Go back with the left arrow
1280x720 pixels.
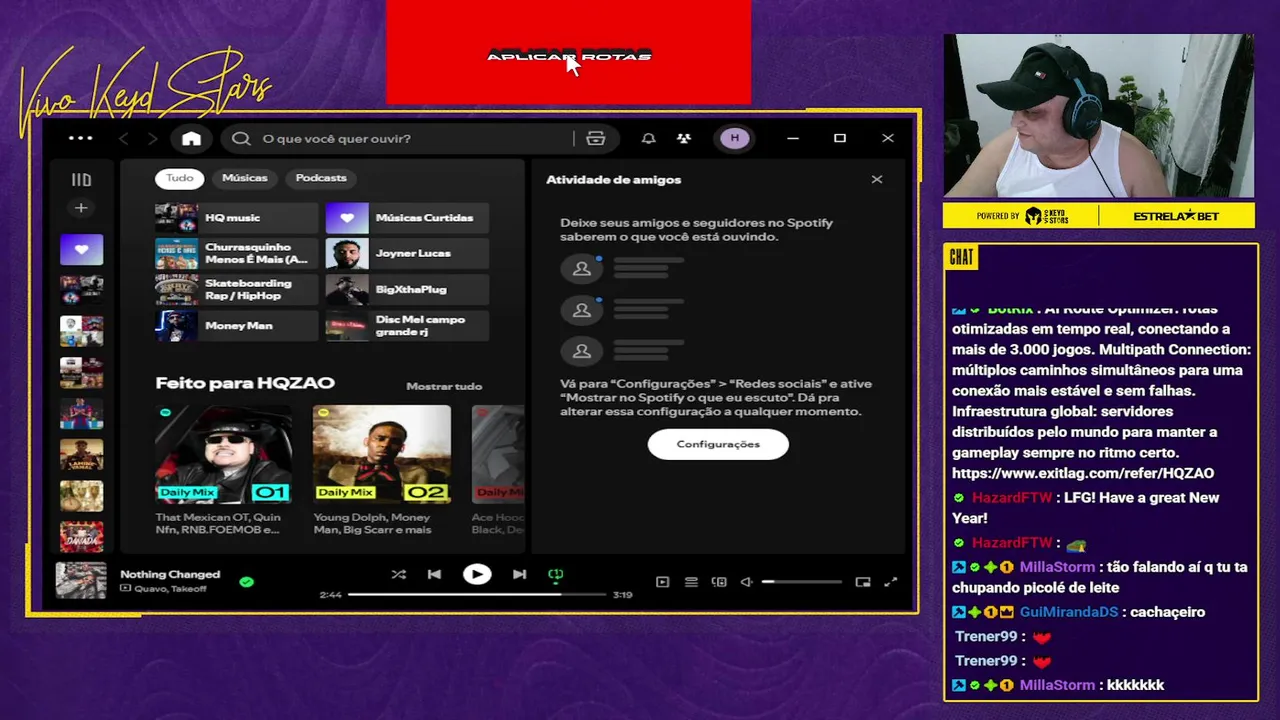tap(124, 139)
